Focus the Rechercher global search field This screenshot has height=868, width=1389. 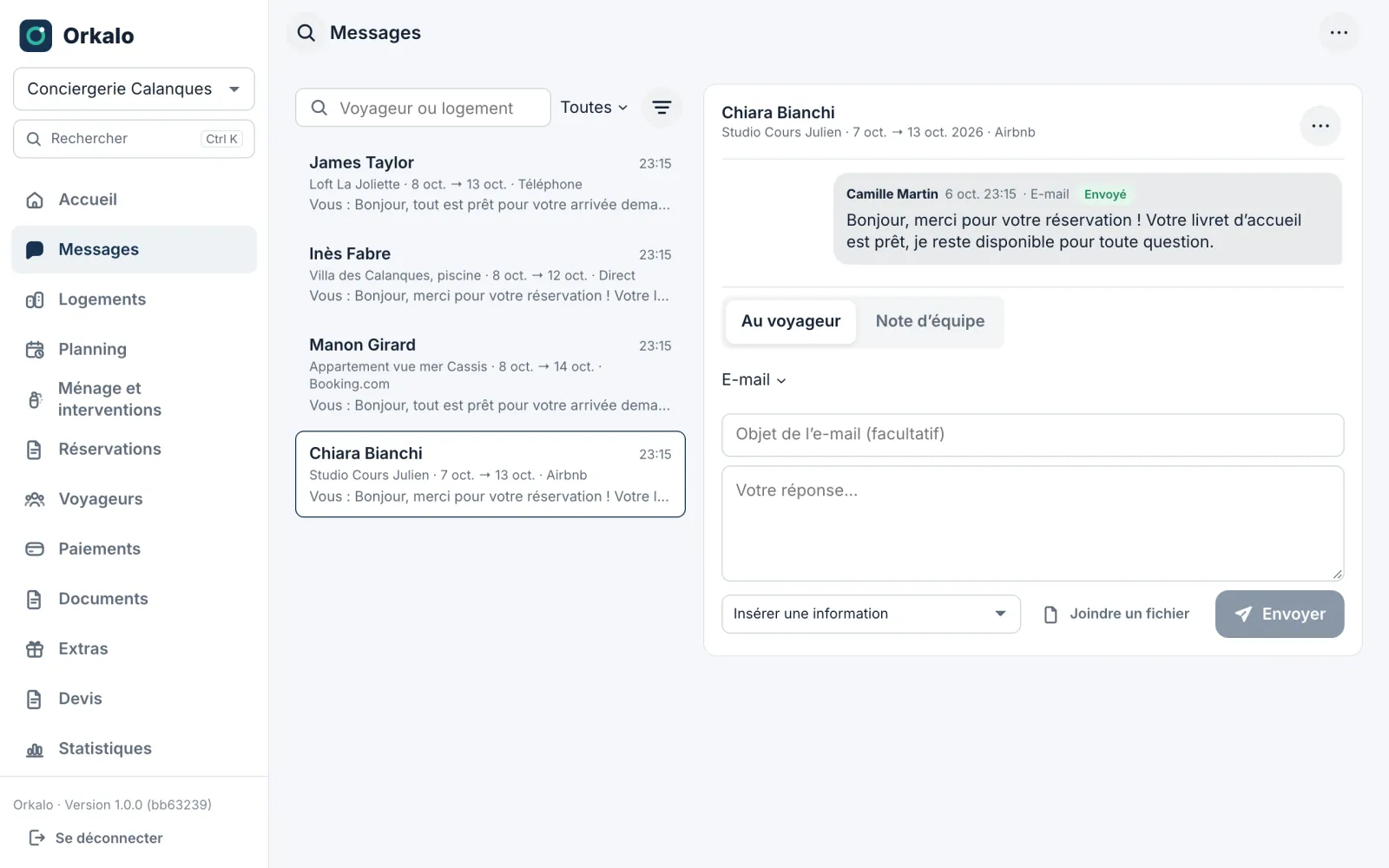coord(134,139)
